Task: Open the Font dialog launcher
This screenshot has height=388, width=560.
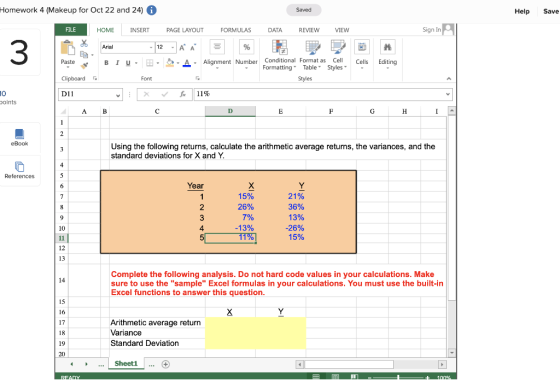Action: pos(198,78)
